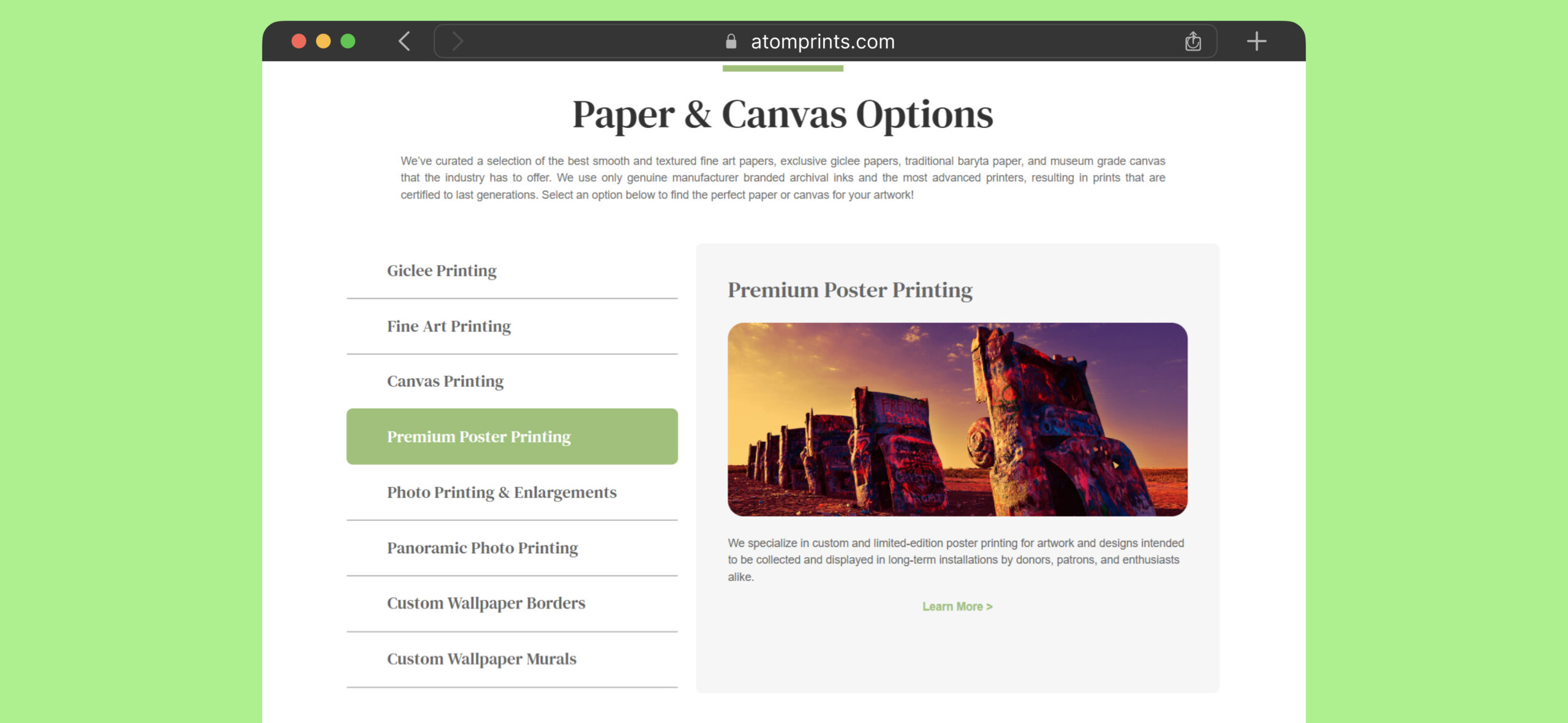The height and width of the screenshot is (723, 1568).
Task: Click the padlock security icon
Action: pos(731,41)
